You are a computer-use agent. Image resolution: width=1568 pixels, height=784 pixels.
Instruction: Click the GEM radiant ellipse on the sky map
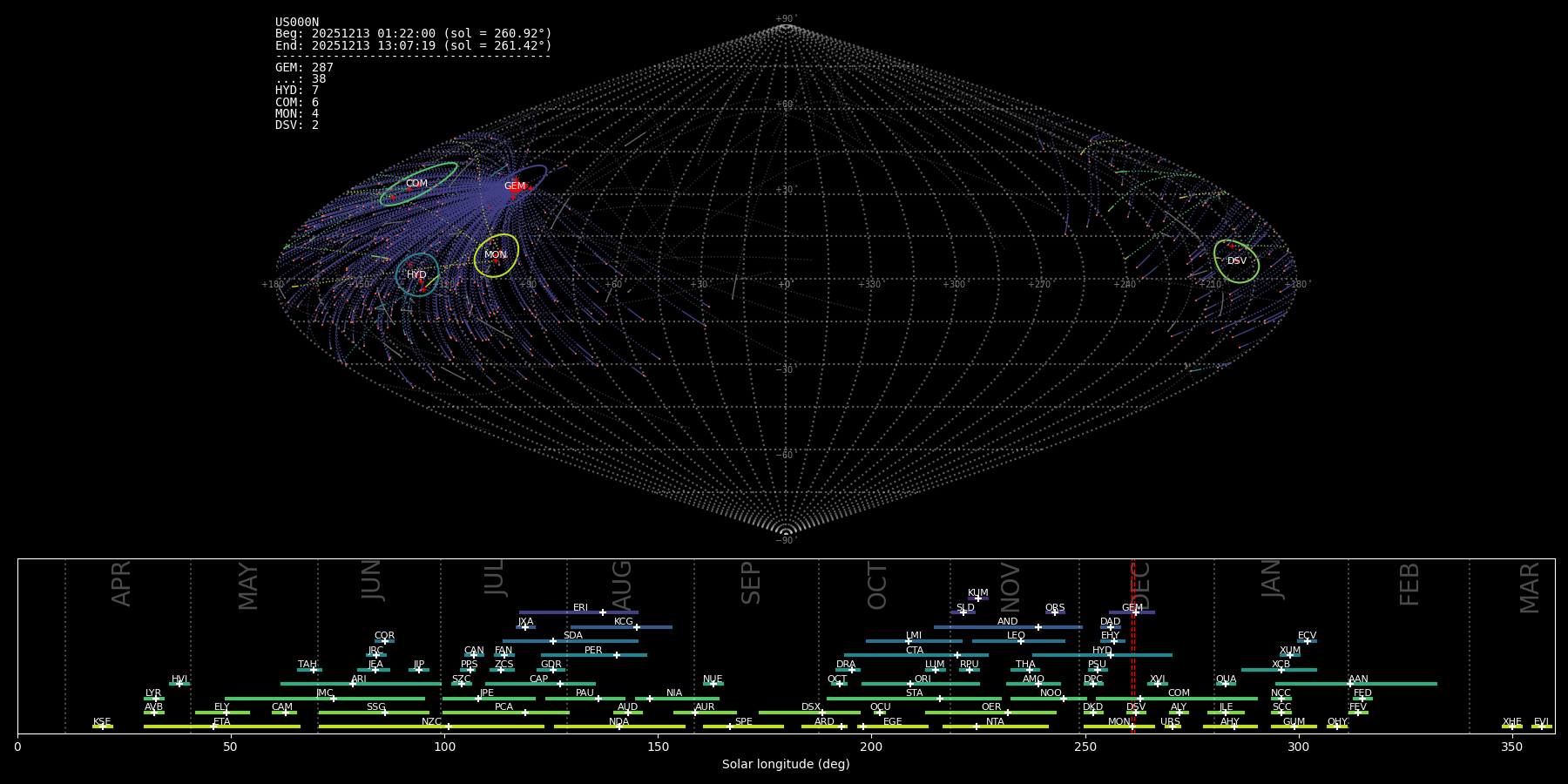point(525,181)
